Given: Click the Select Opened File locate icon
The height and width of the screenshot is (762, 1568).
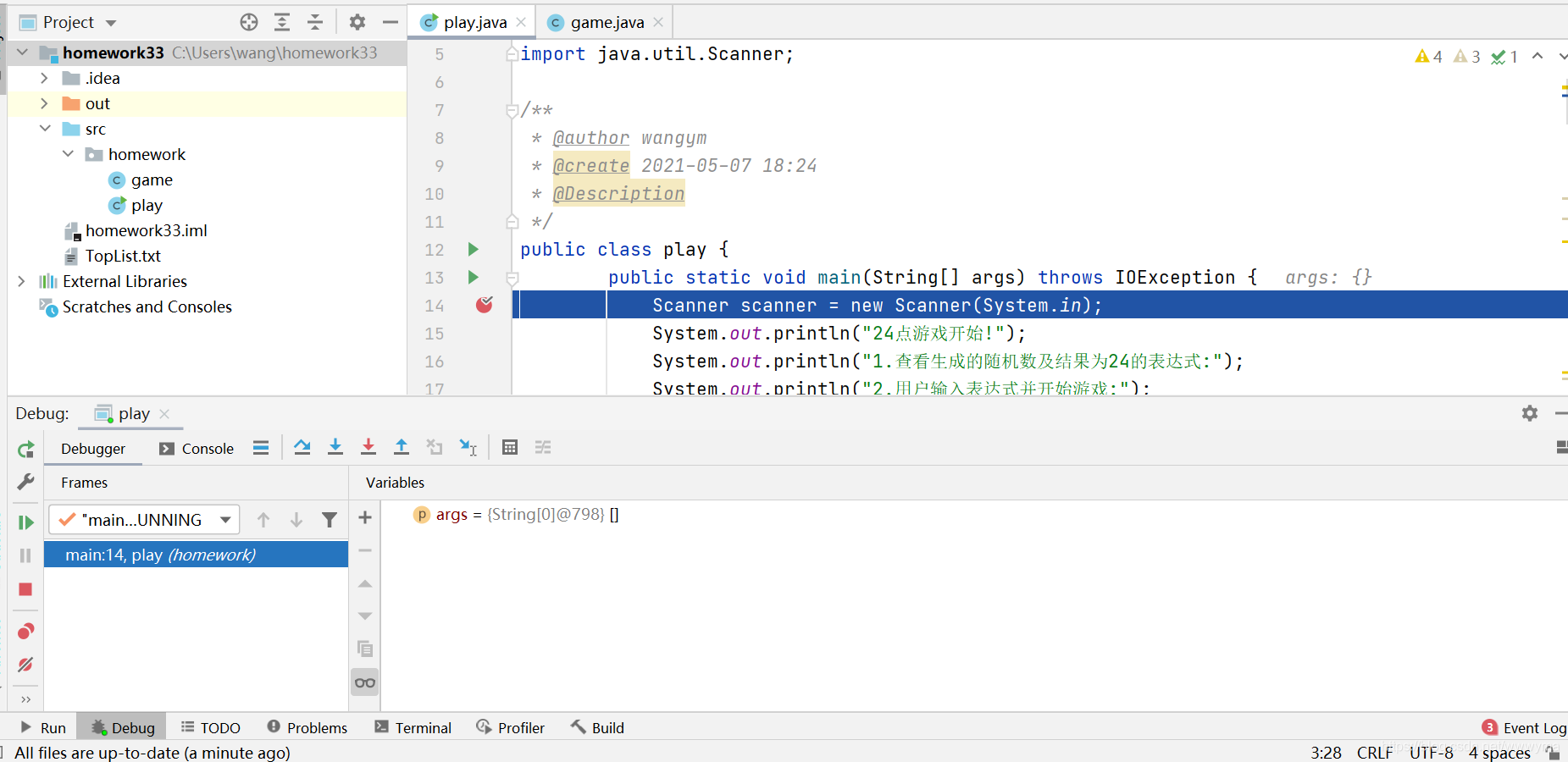Looking at the screenshot, I should pos(248,23).
